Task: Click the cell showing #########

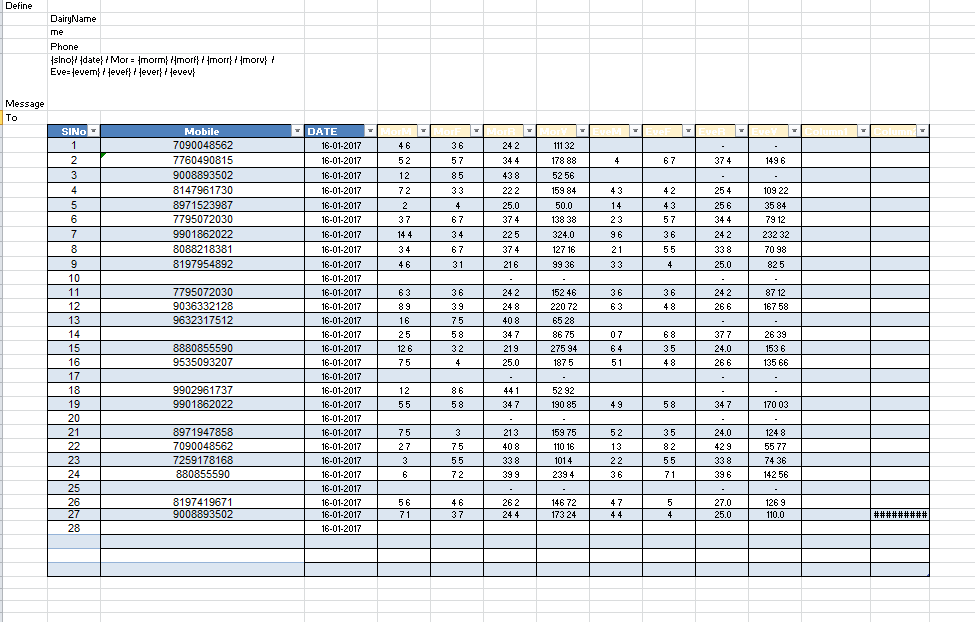Action: 900,514
